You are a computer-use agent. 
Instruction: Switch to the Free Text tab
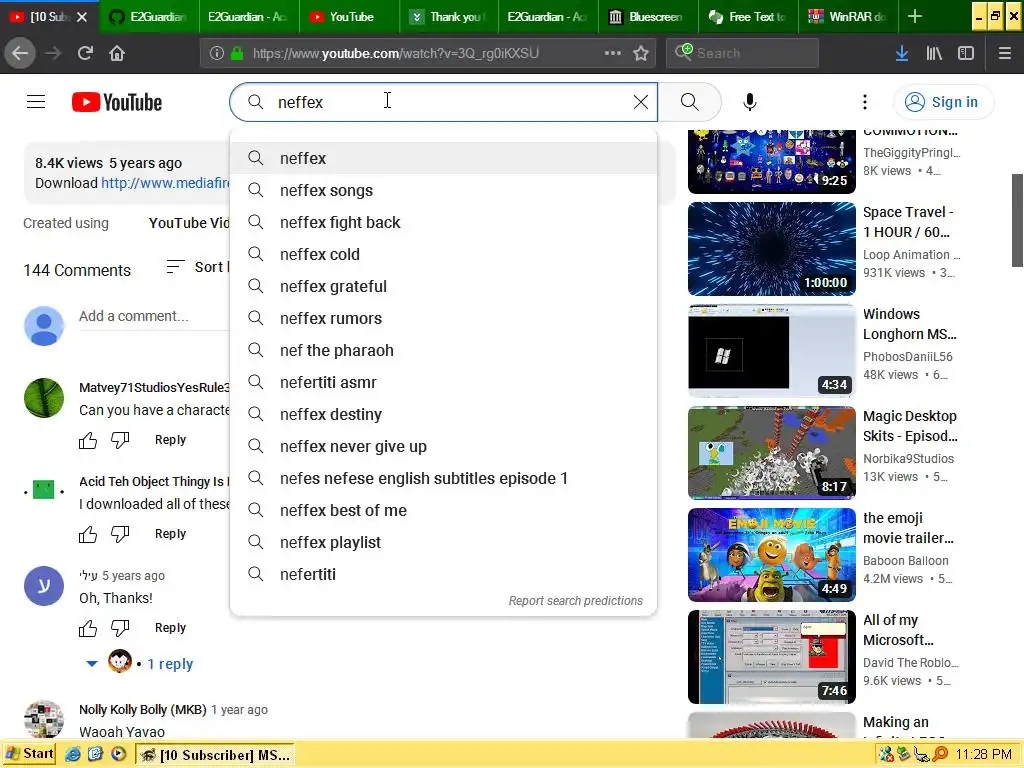pos(748,17)
